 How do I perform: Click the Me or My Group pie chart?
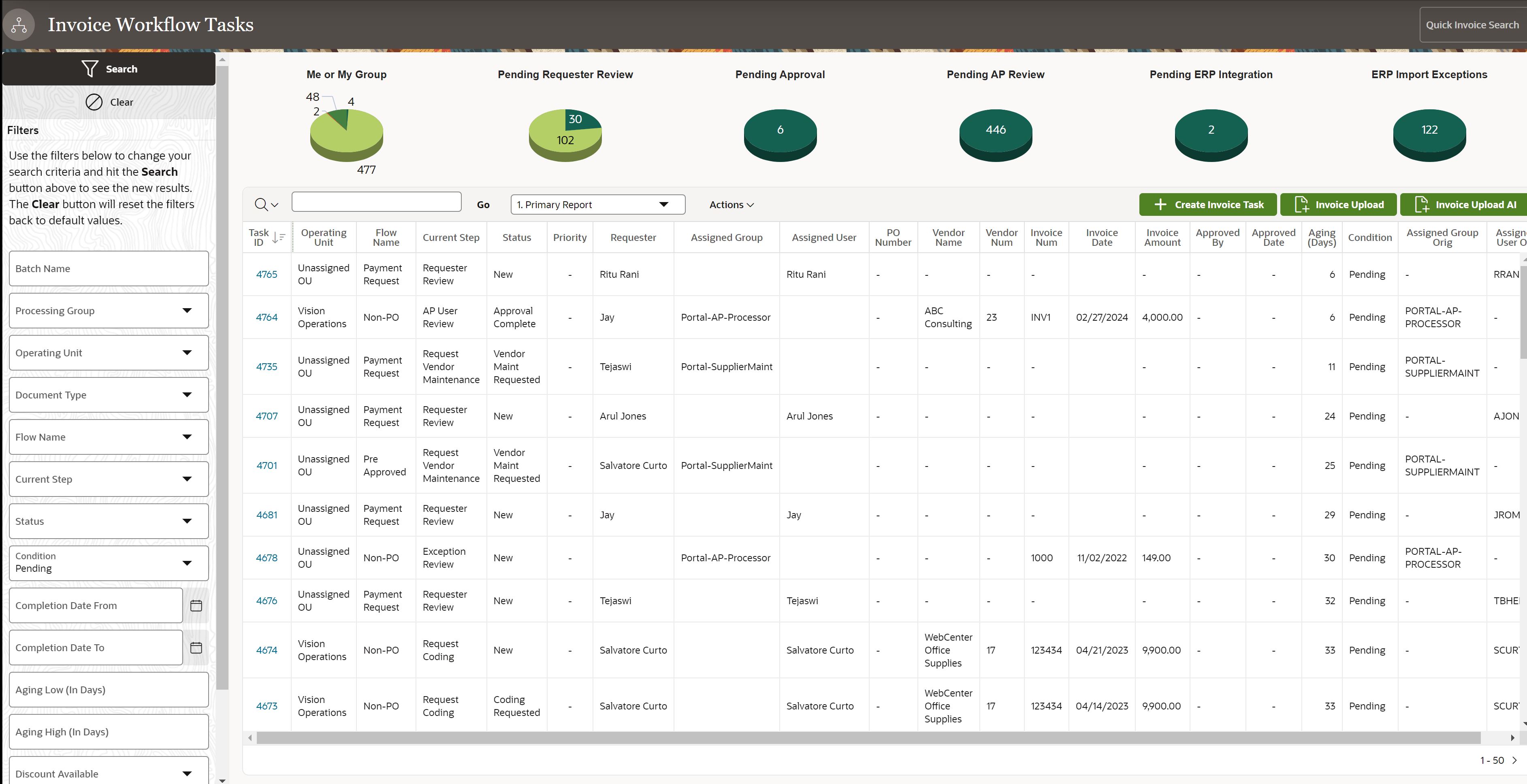[346, 135]
